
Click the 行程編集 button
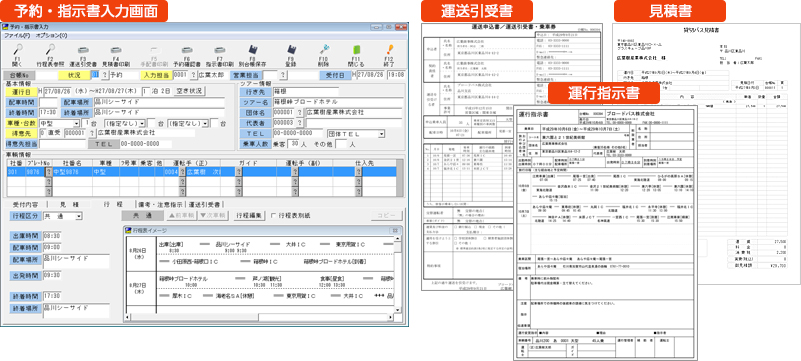pyautogui.click(x=249, y=215)
